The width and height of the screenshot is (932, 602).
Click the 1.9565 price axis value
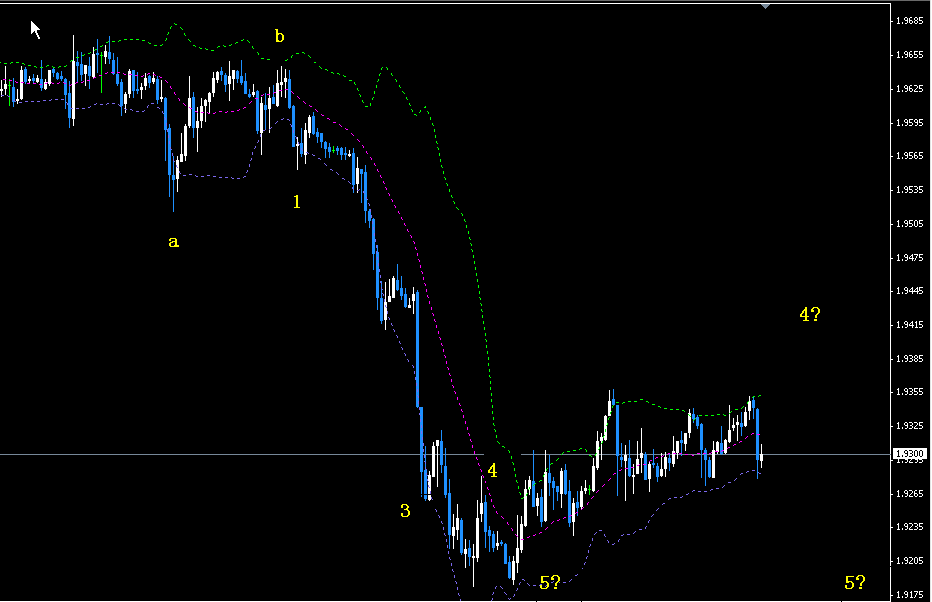click(x=909, y=156)
